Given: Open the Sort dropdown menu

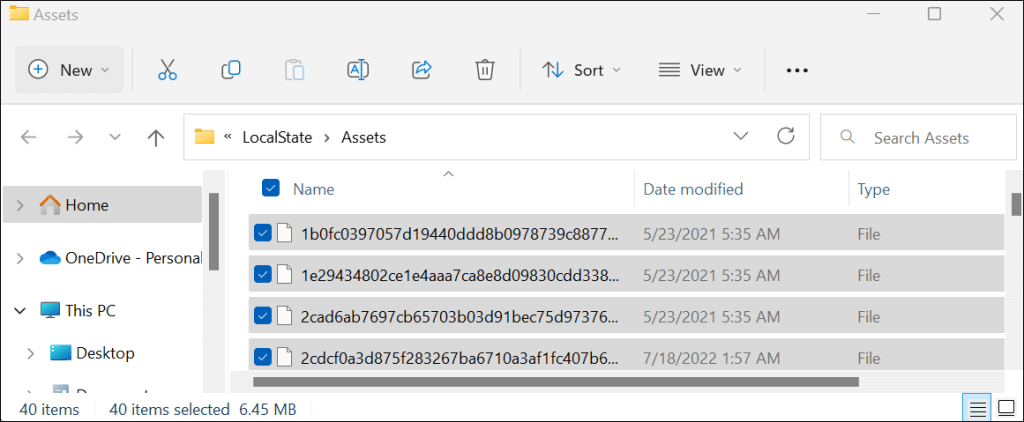Looking at the screenshot, I should point(581,70).
